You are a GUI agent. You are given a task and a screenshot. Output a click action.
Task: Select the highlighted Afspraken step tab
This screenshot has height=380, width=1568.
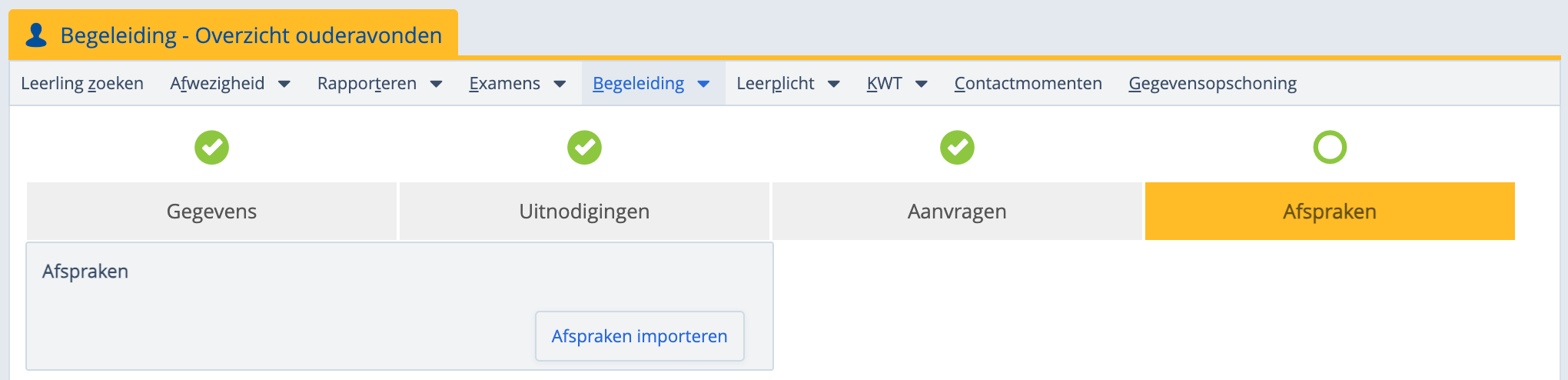click(1330, 212)
